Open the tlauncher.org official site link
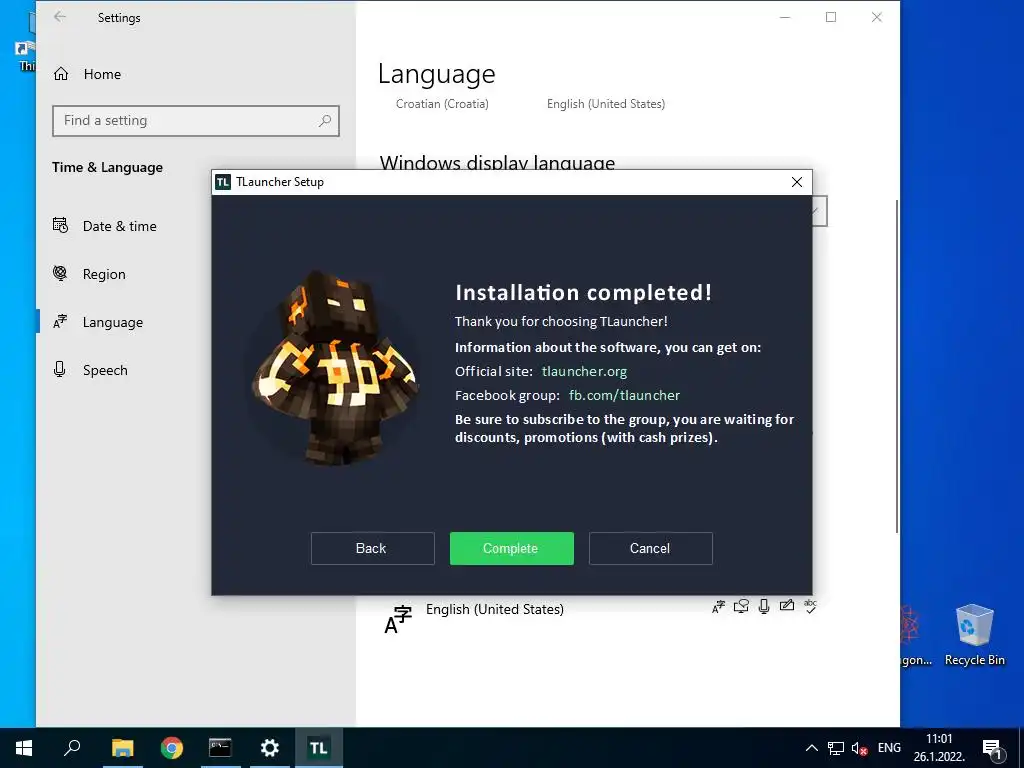Image resolution: width=1024 pixels, height=768 pixels. (584, 372)
